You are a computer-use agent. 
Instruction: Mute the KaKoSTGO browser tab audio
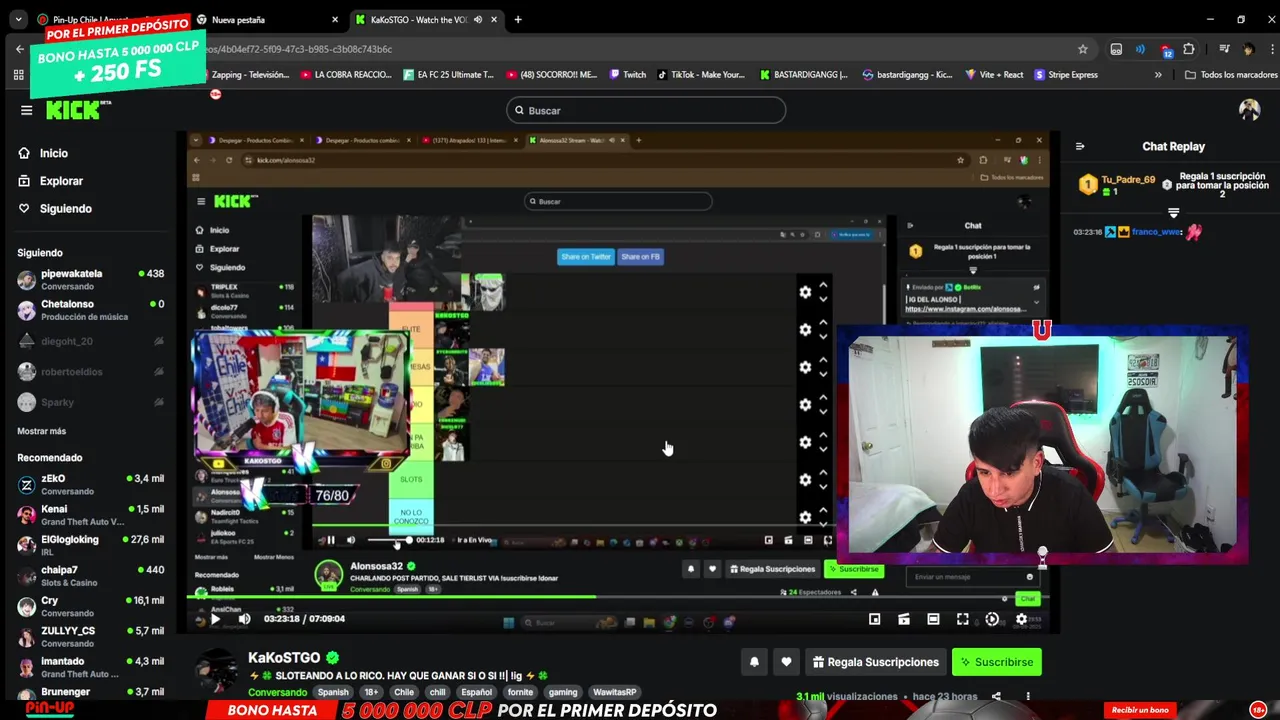coord(478,19)
